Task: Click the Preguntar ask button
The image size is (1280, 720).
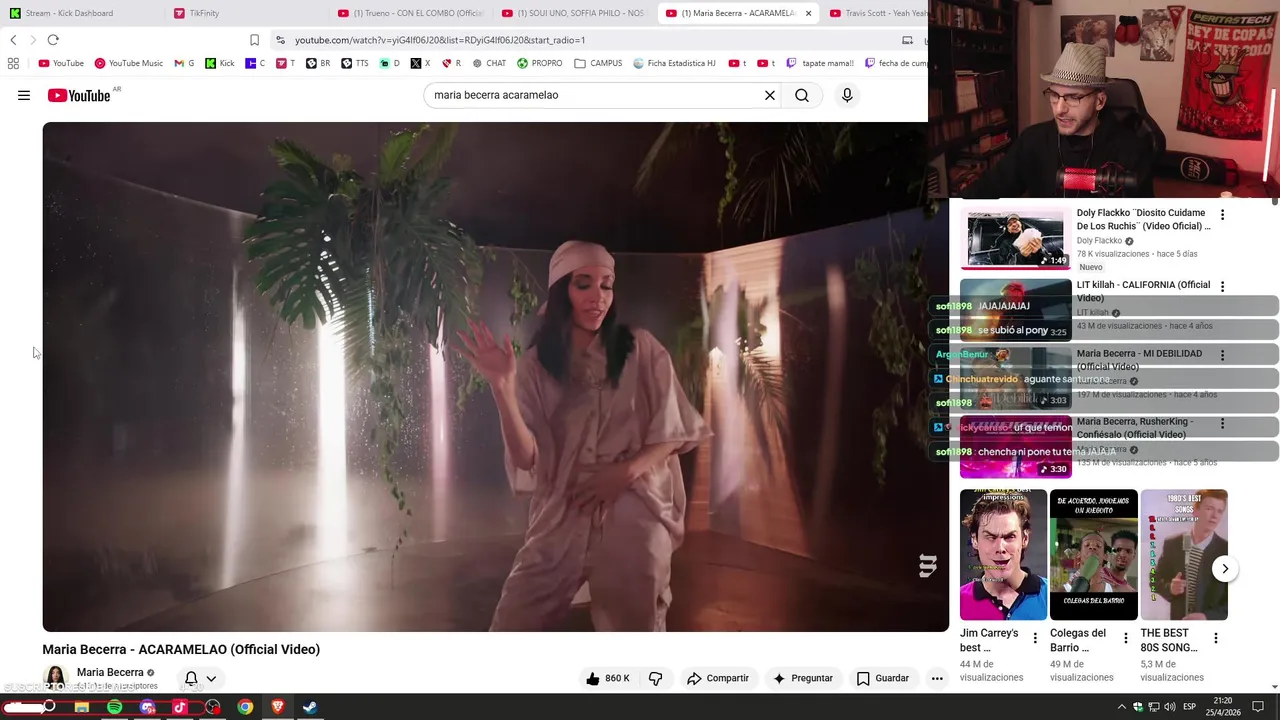Action: 802,678
